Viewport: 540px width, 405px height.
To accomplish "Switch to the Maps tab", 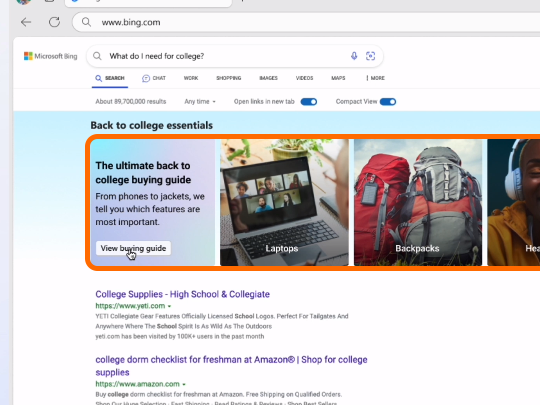I will coord(338,78).
